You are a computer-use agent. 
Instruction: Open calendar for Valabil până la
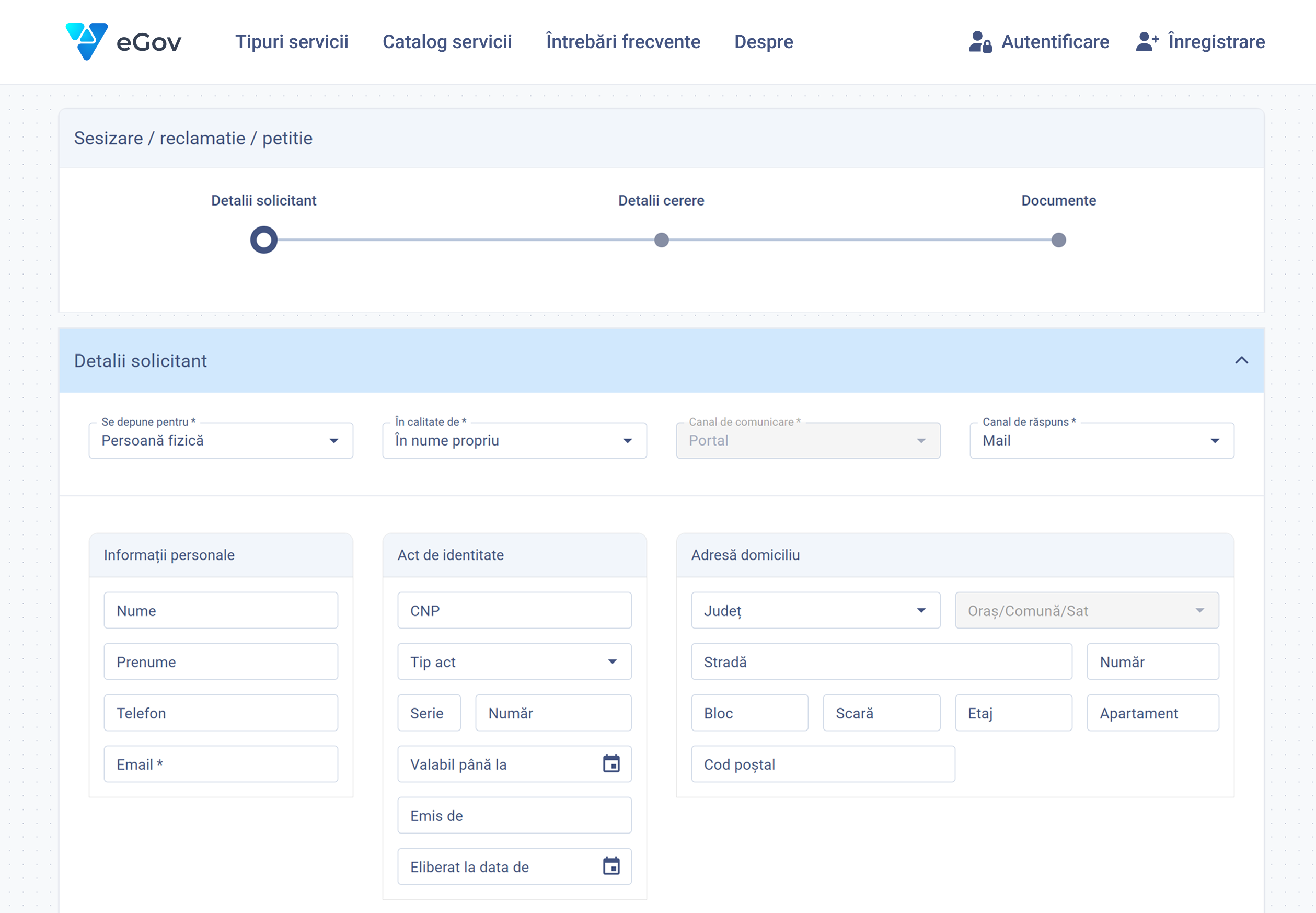611,763
